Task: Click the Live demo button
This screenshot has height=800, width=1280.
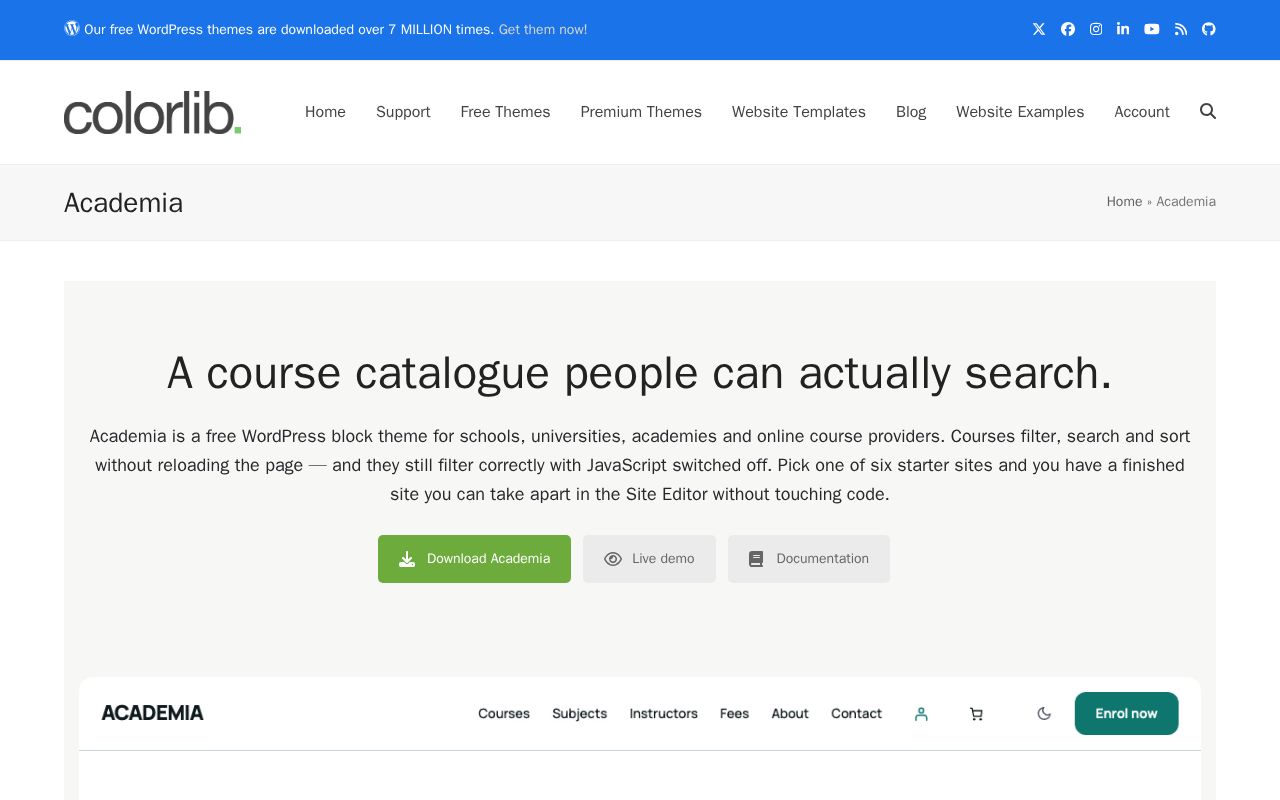Action: click(x=649, y=559)
